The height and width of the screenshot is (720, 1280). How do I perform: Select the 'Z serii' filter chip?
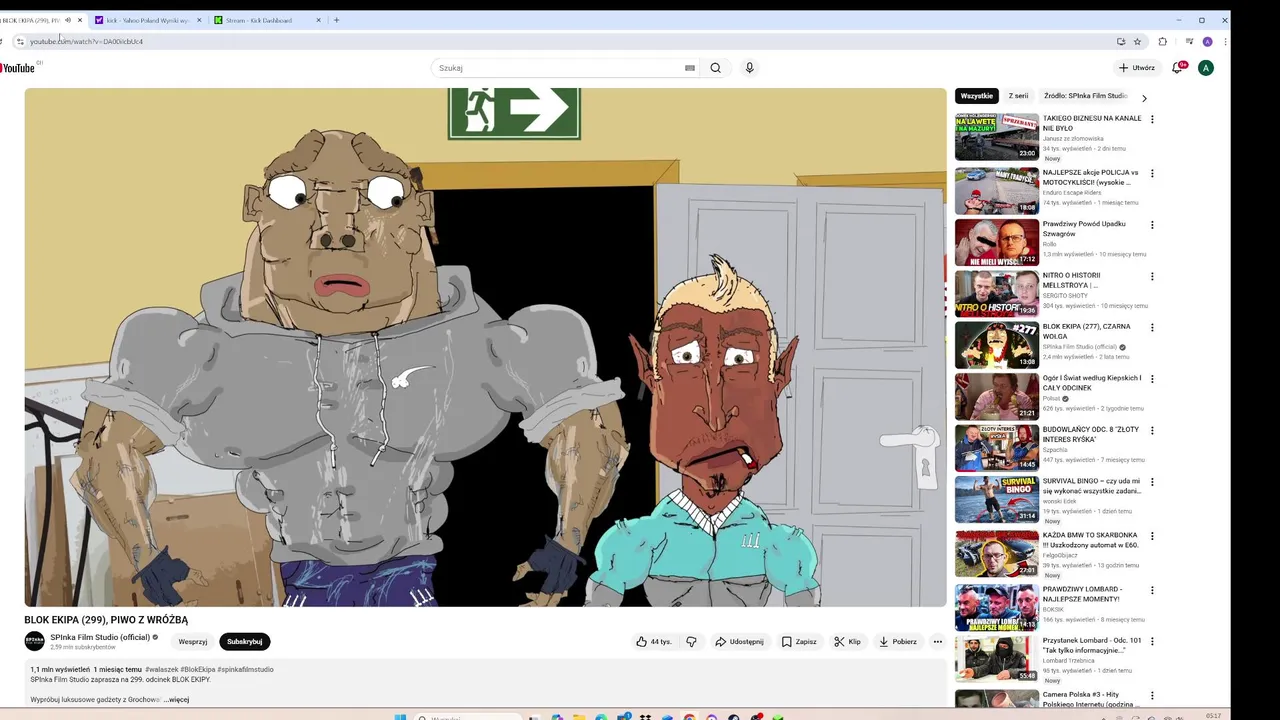click(1018, 96)
